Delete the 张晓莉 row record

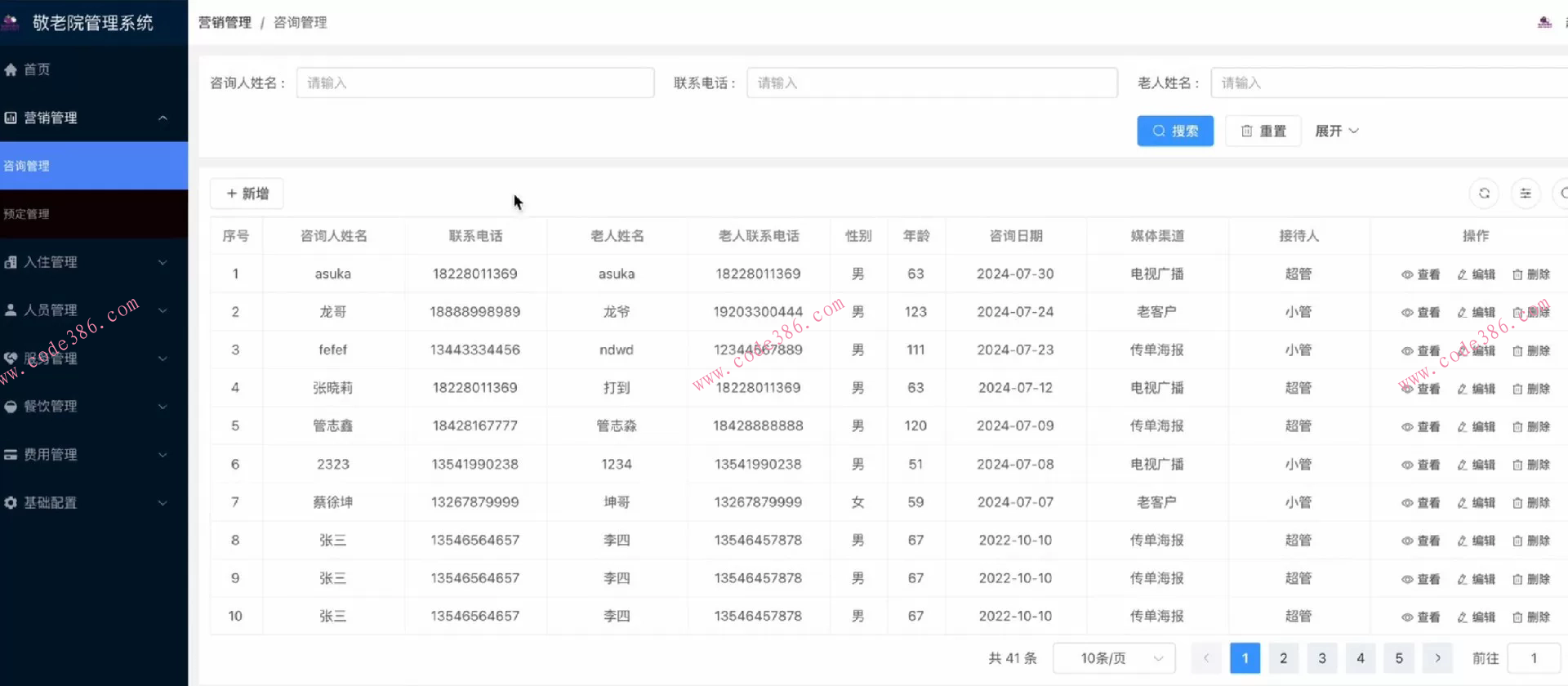point(1530,389)
